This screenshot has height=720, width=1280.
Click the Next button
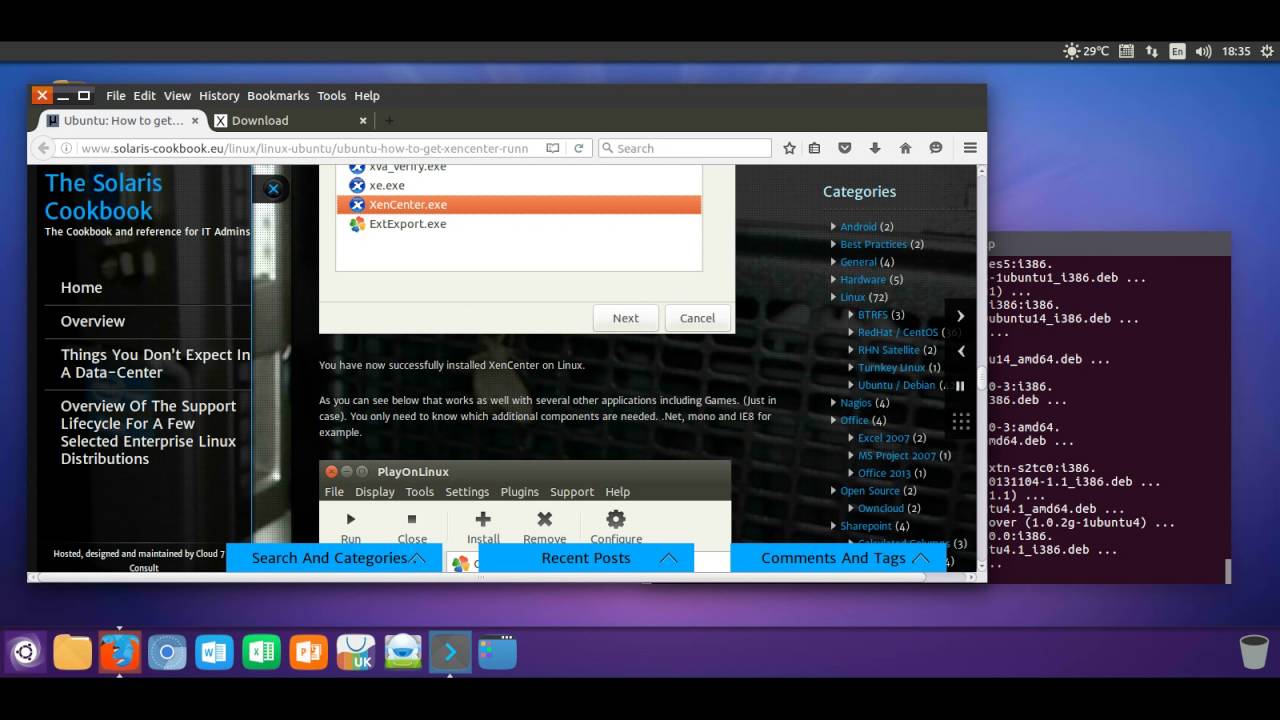coord(626,318)
